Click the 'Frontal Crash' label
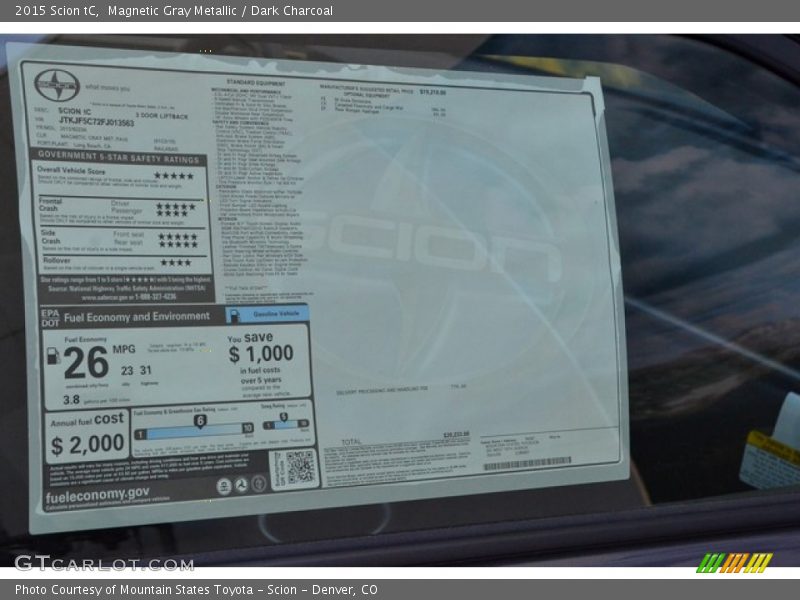Image resolution: width=800 pixels, height=600 pixels. point(50,205)
